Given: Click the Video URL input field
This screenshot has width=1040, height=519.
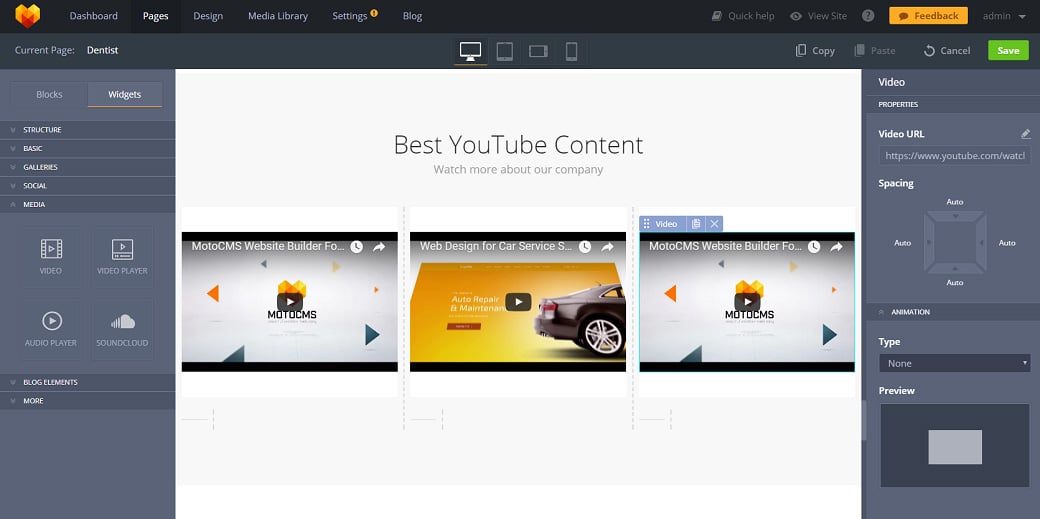Looking at the screenshot, I should click(x=954, y=156).
